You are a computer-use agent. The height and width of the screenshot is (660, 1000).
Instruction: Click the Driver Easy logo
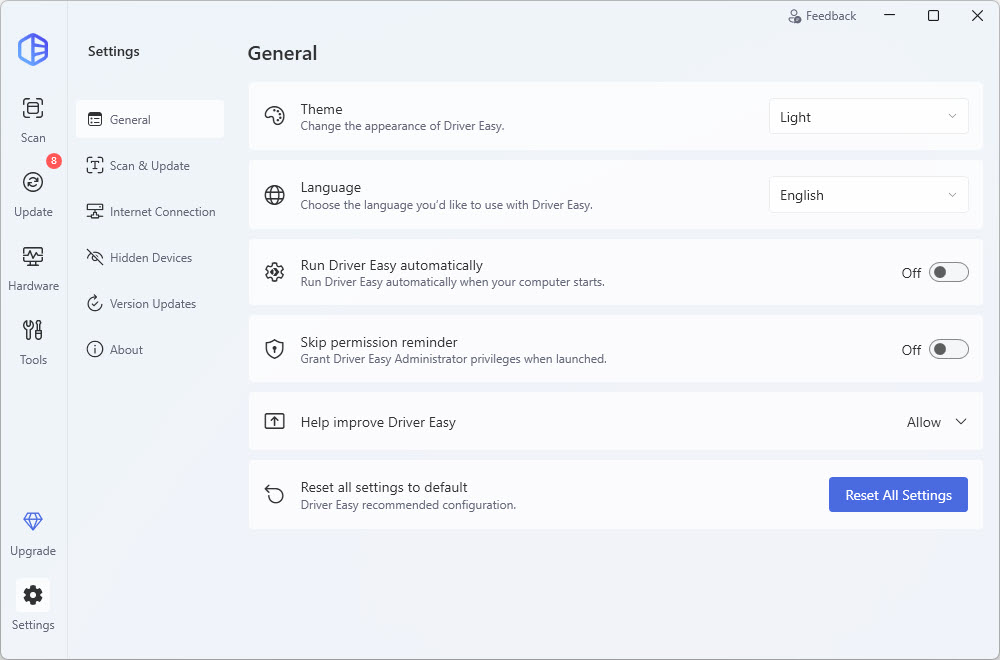pos(33,49)
